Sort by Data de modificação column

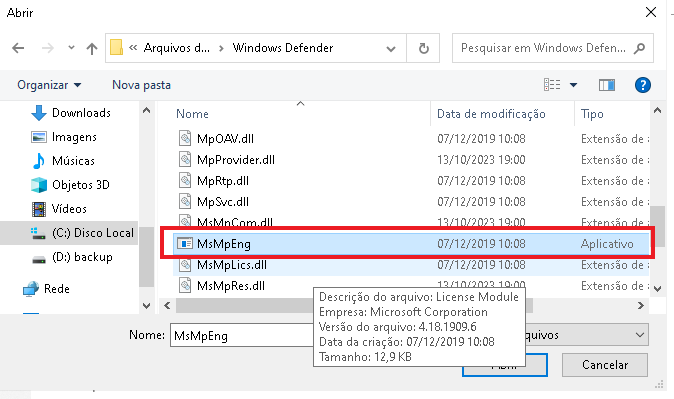(x=491, y=114)
